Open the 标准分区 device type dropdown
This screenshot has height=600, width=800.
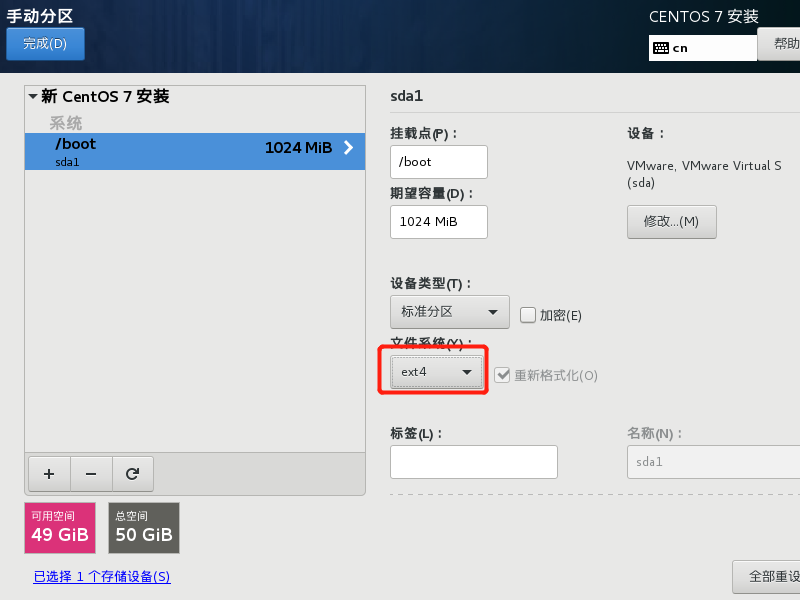click(449, 312)
